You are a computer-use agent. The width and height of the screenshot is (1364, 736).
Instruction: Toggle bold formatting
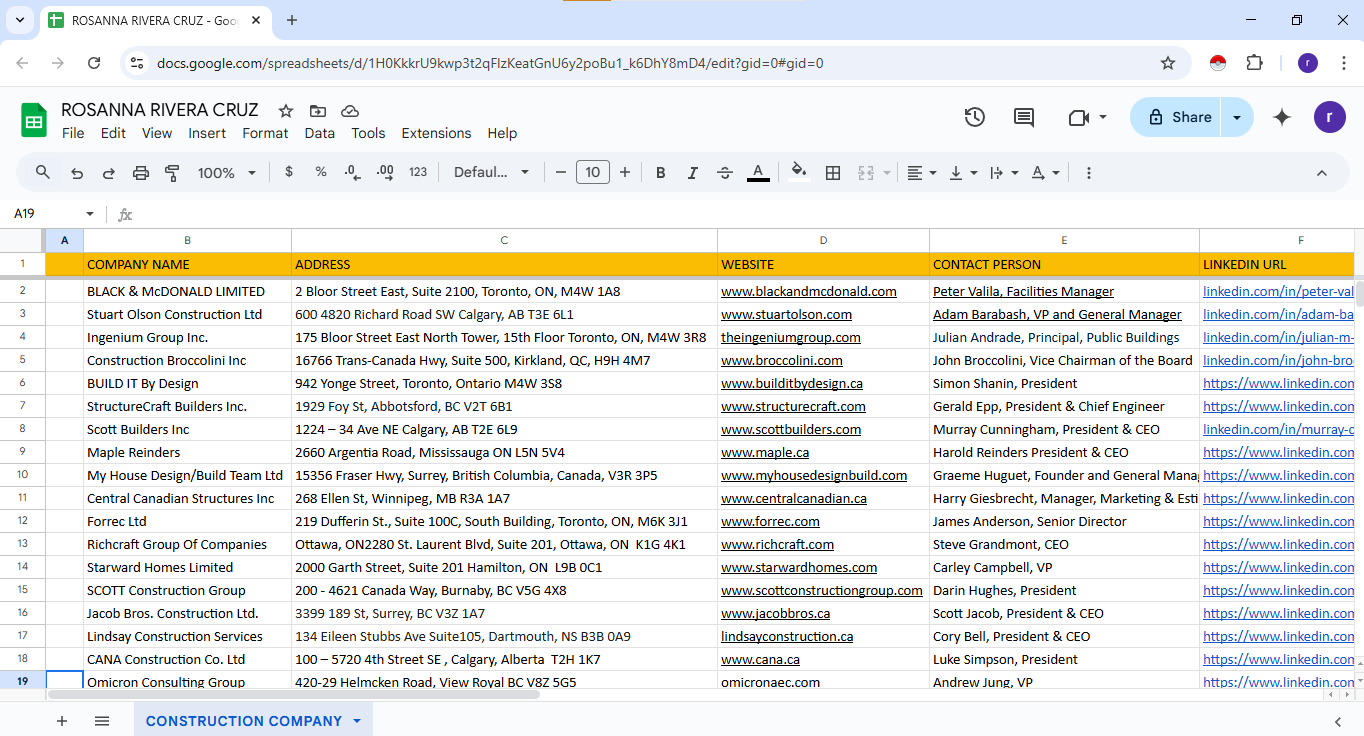(660, 173)
